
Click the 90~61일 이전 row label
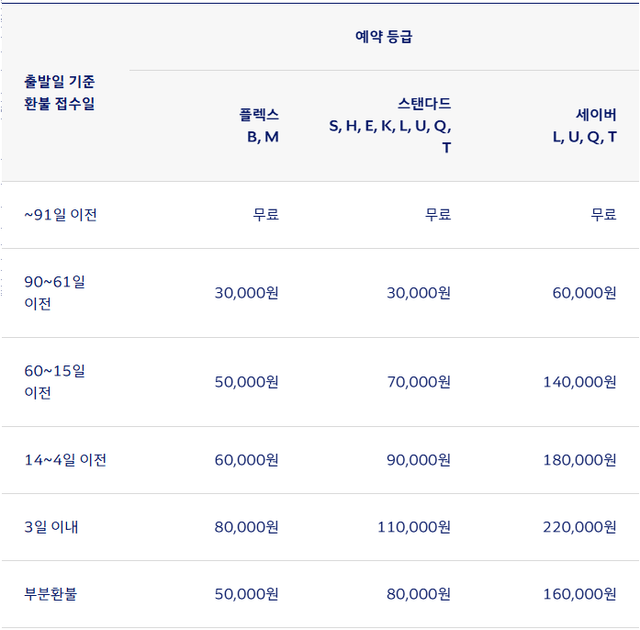55,292
